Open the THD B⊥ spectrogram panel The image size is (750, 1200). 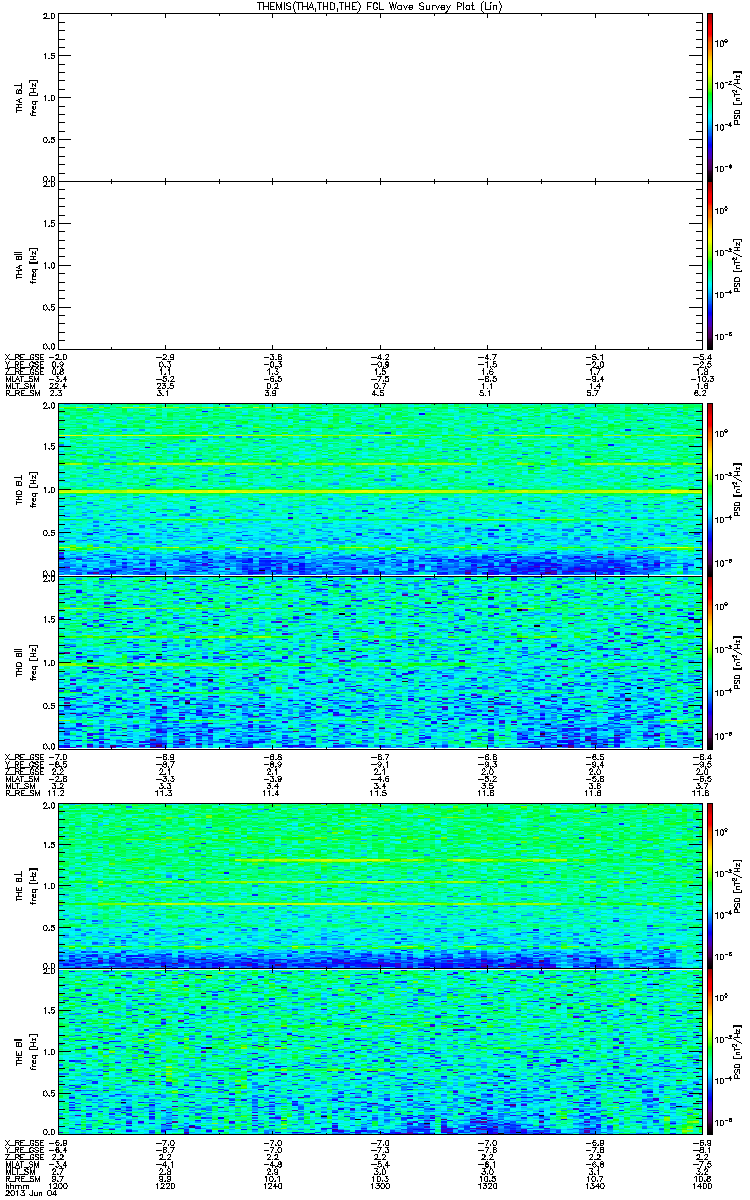[378, 490]
